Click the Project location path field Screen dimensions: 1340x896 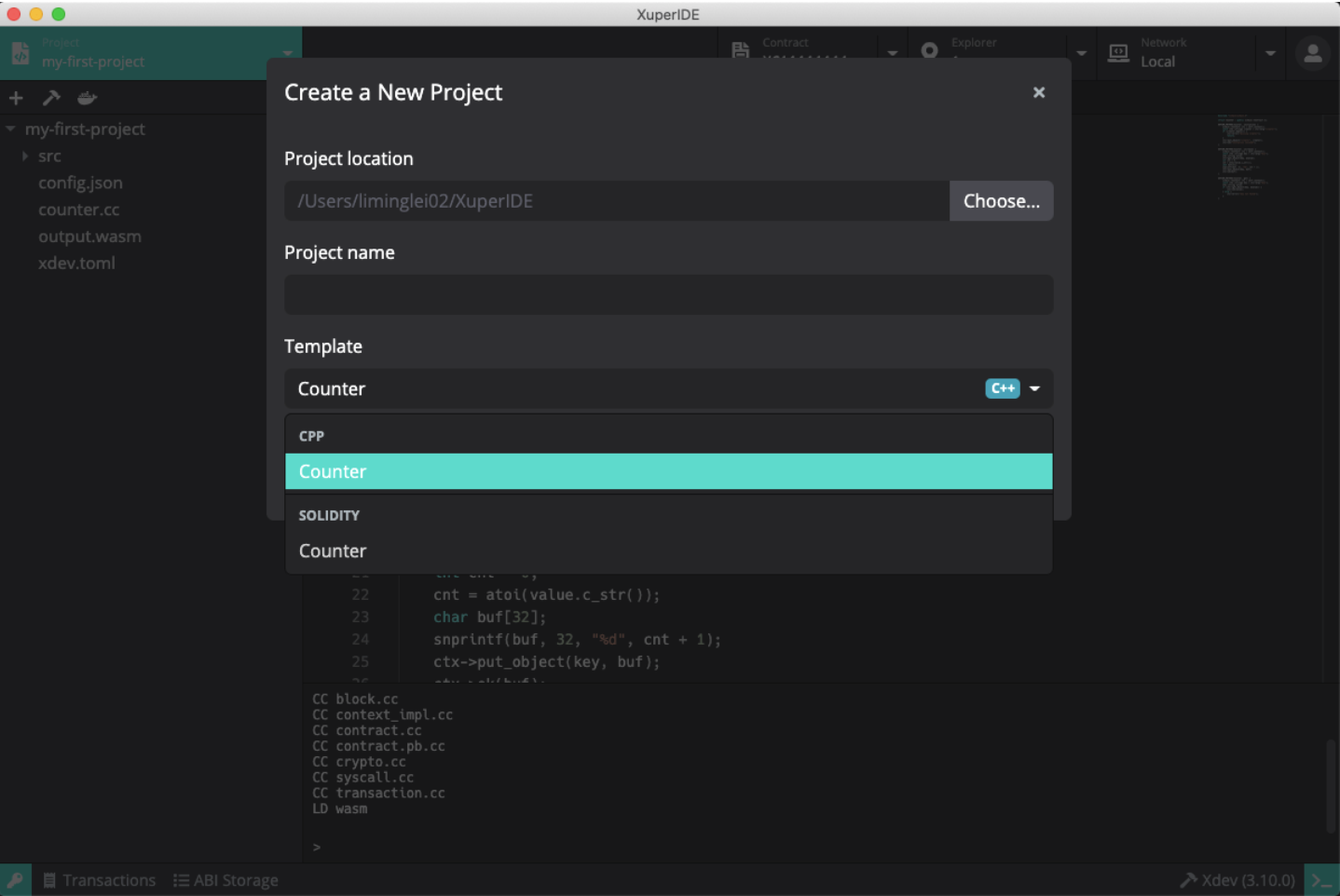pyautogui.click(x=617, y=201)
